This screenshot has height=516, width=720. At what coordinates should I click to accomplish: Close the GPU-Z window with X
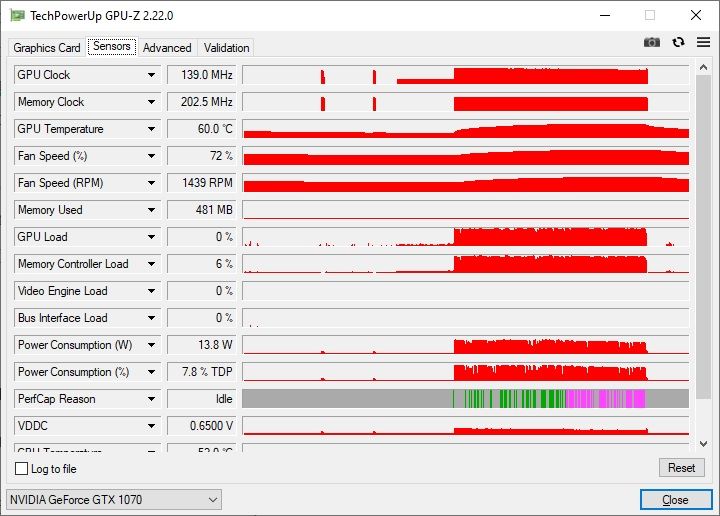tap(696, 15)
